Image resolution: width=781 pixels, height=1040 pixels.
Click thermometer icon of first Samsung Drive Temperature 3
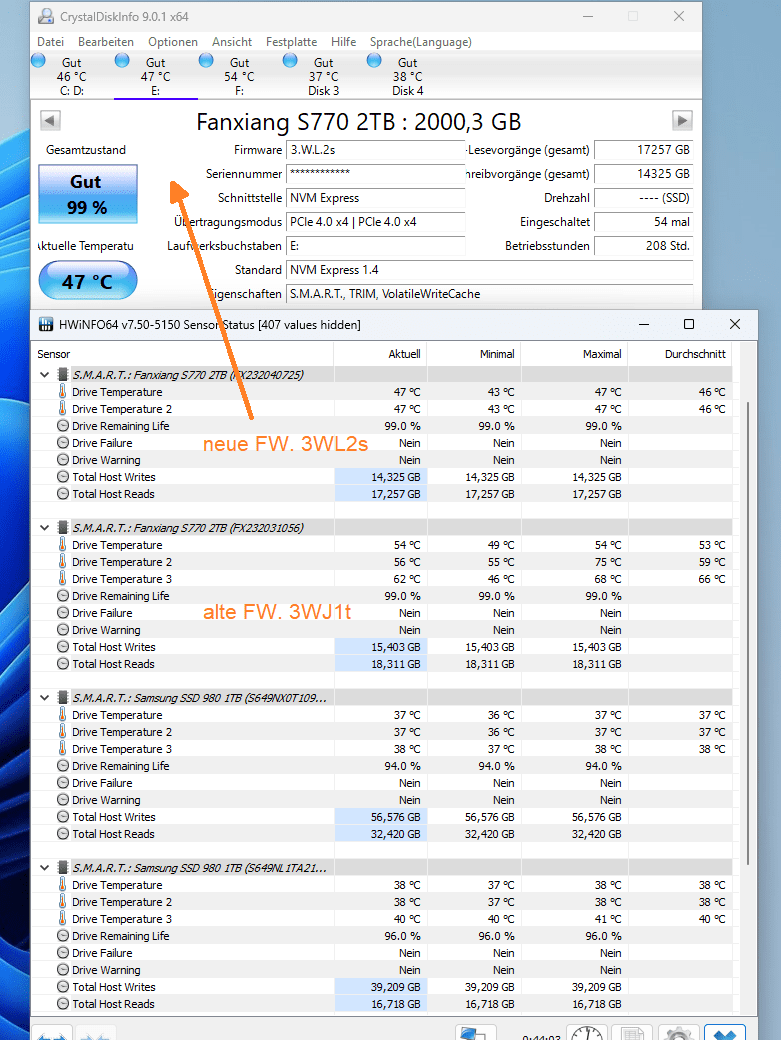62,749
